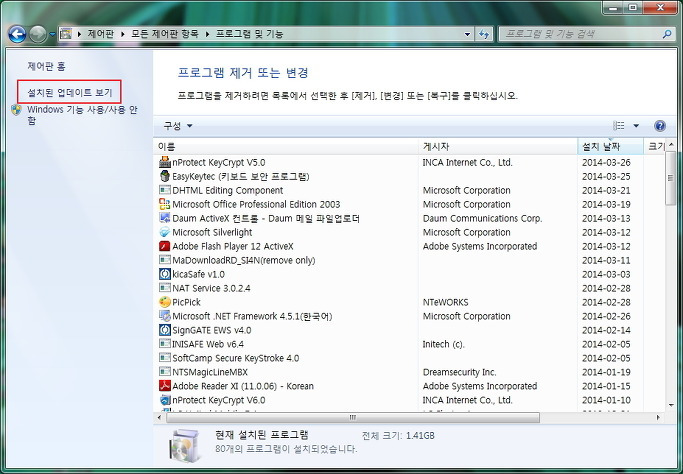
Task: Select Adobe Reader XI (11.0.06) - Korean name
Action: (243, 386)
